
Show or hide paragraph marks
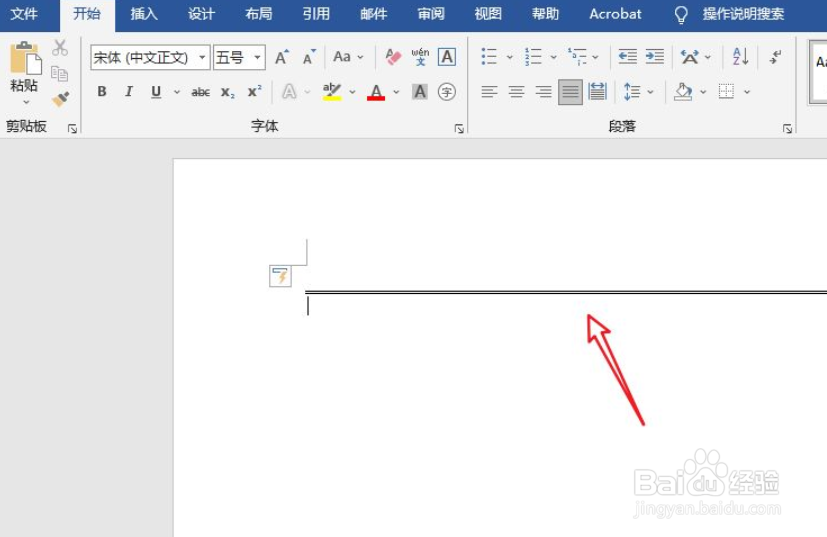(x=775, y=56)
